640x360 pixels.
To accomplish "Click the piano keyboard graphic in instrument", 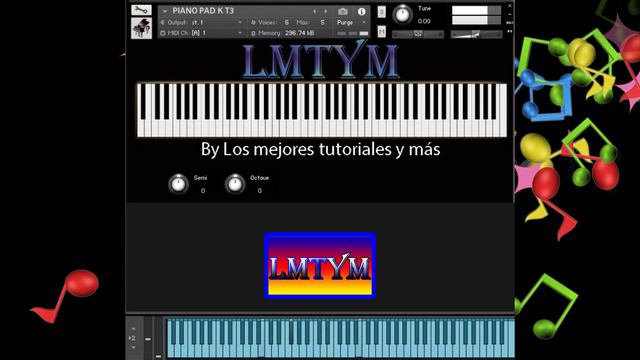I will pos(322,110).
